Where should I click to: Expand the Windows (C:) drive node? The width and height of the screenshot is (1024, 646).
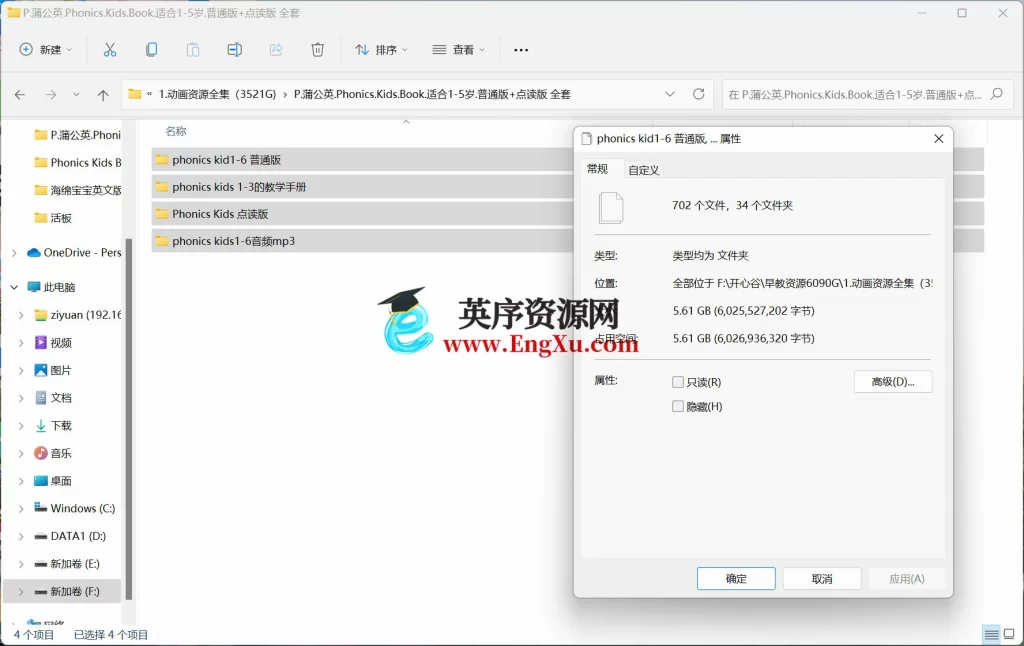click(x=21, y=508)
